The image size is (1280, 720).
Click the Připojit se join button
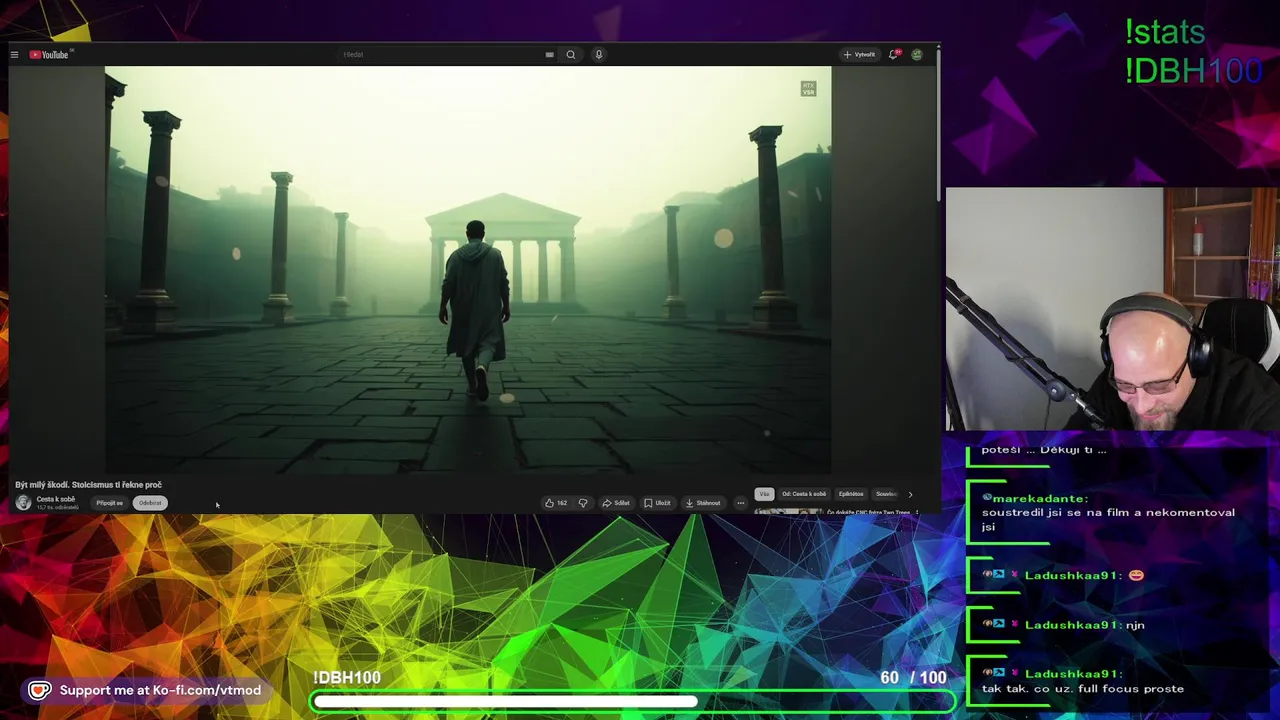click(110, 503)
